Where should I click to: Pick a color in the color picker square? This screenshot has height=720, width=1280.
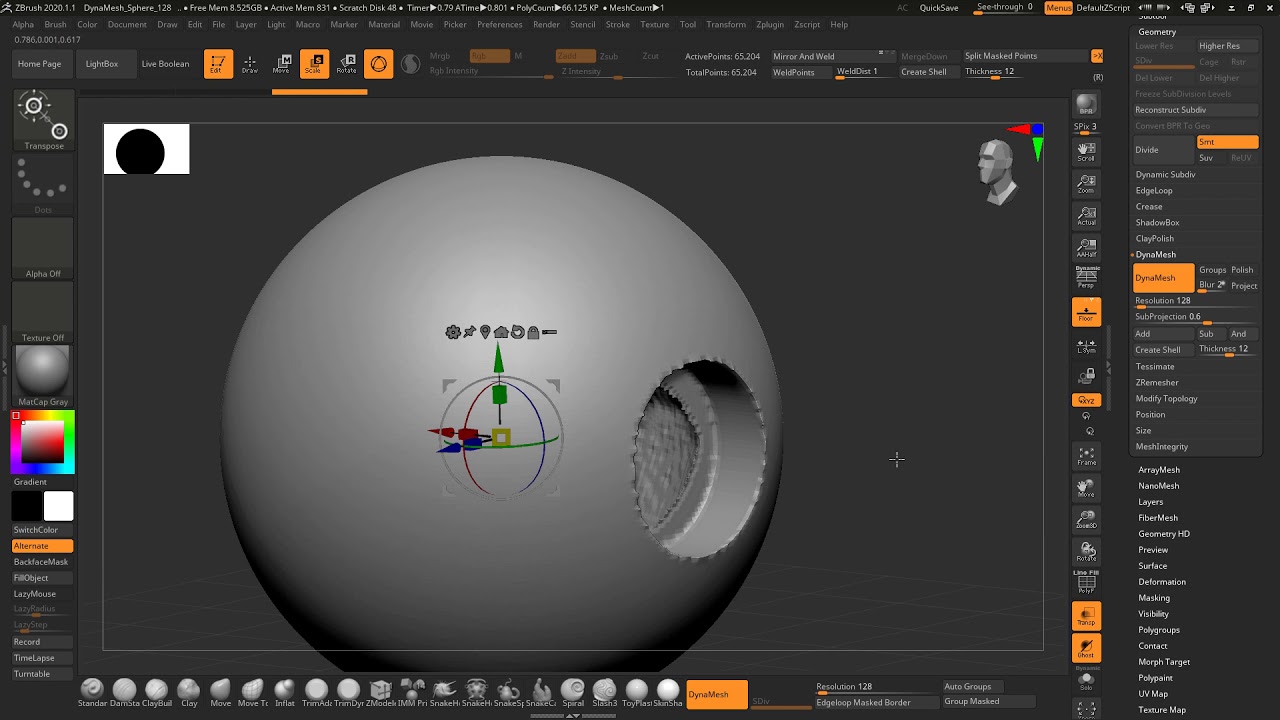coord(43,441)
